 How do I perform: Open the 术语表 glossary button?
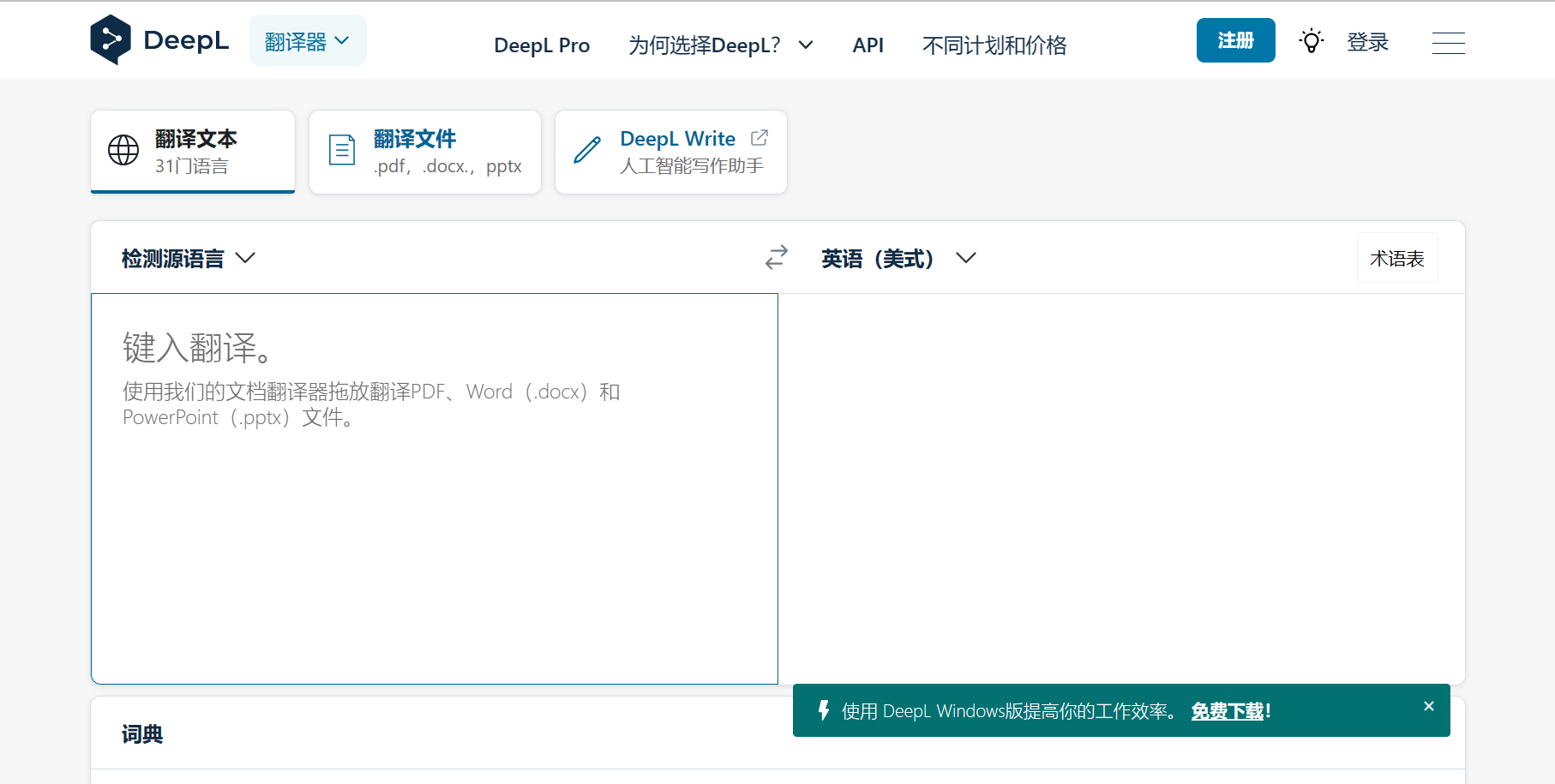(x=1397, y=258)
